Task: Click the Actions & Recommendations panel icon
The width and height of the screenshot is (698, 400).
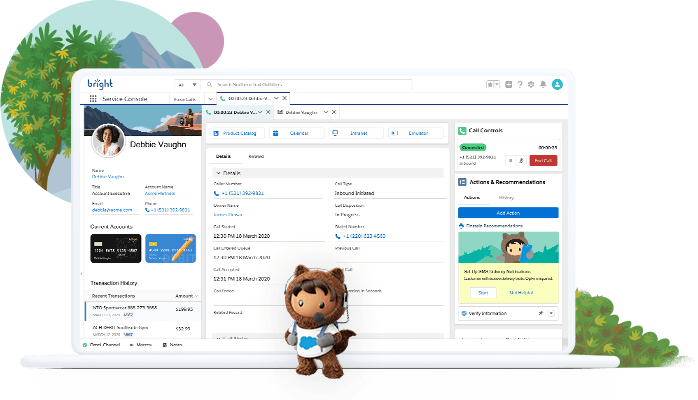Action: point(462,182)
